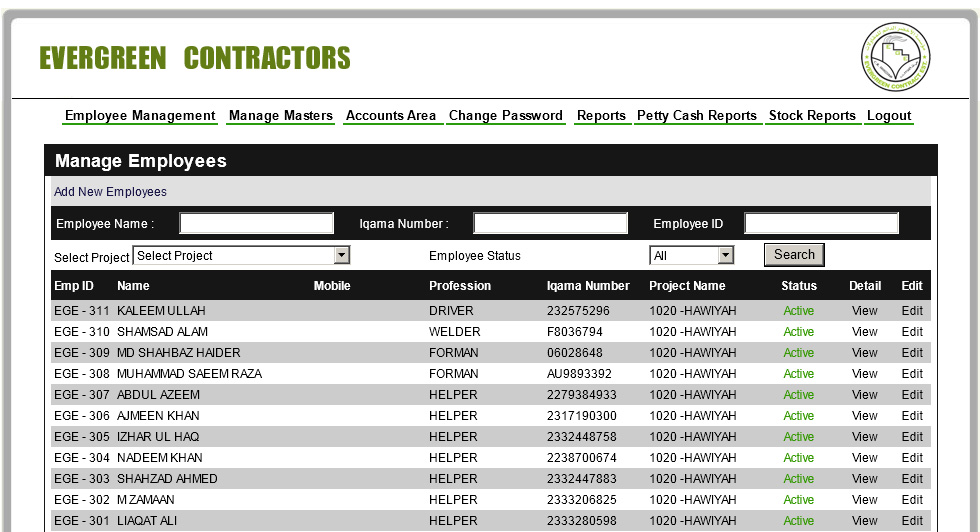Click Active status for KALEEM ULLAH
This screenshot has height=532, width=980.
coord(799,311)
